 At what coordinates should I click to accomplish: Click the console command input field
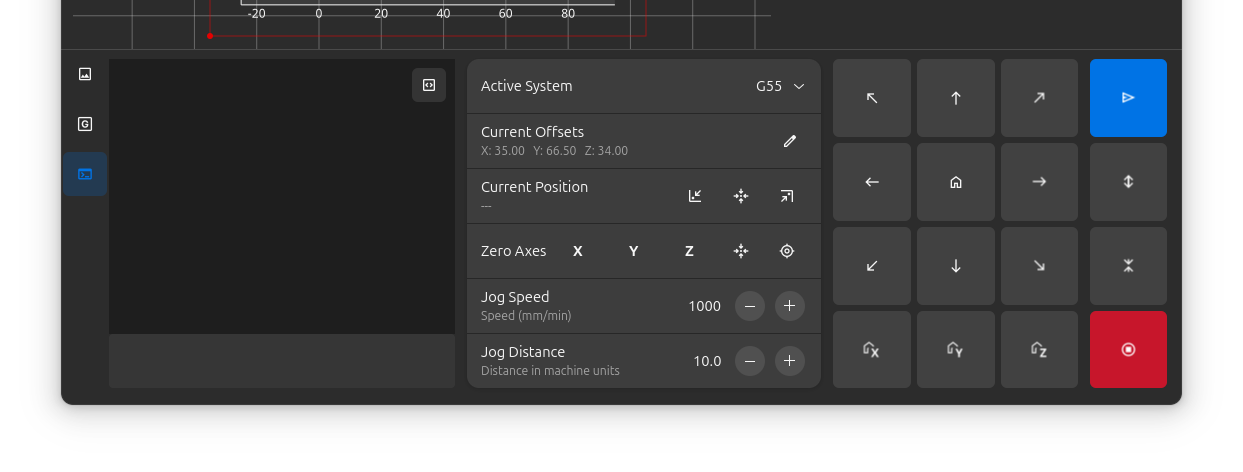[x=281, y=361]
